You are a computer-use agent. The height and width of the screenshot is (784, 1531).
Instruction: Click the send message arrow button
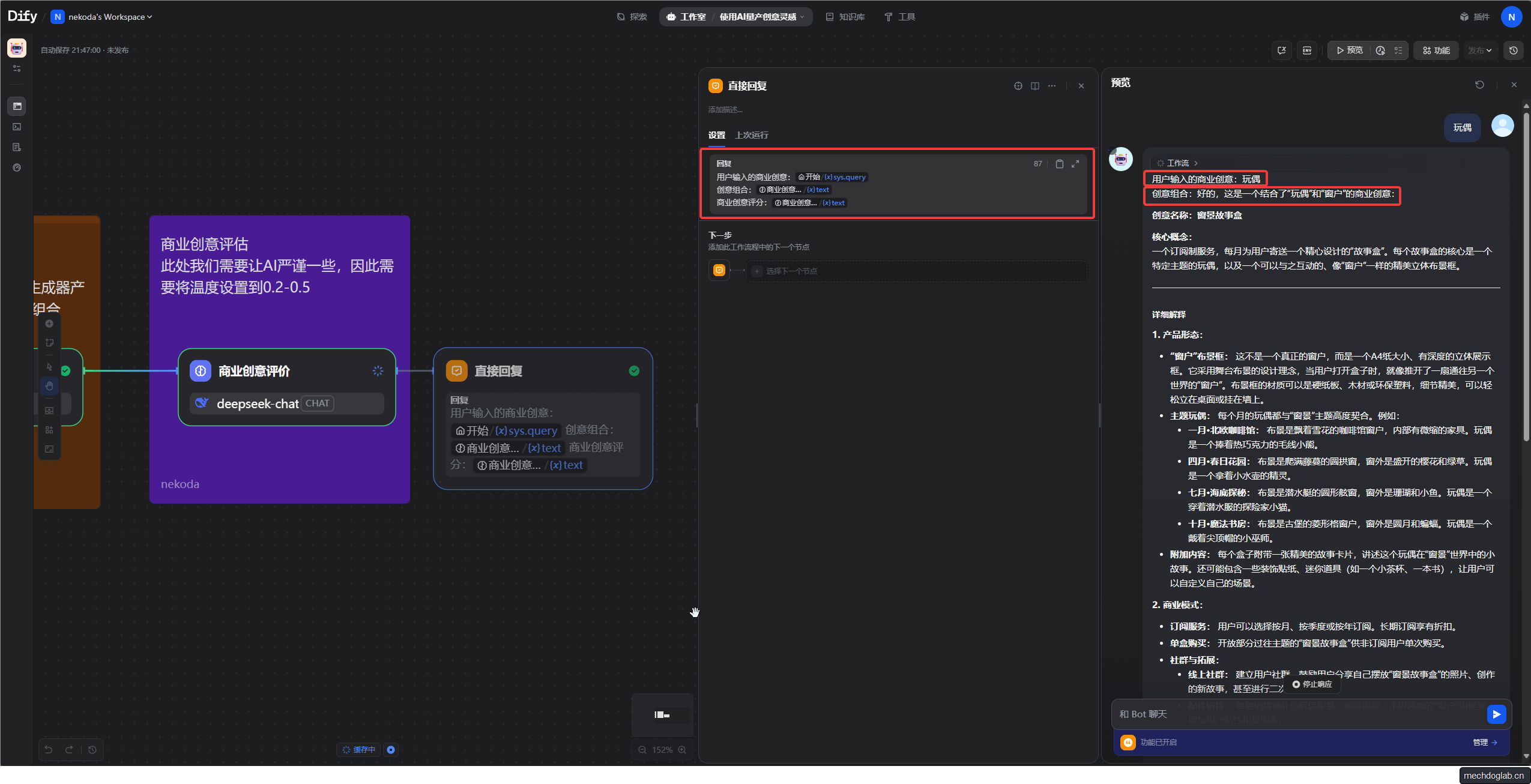(x=1496, y=714)
